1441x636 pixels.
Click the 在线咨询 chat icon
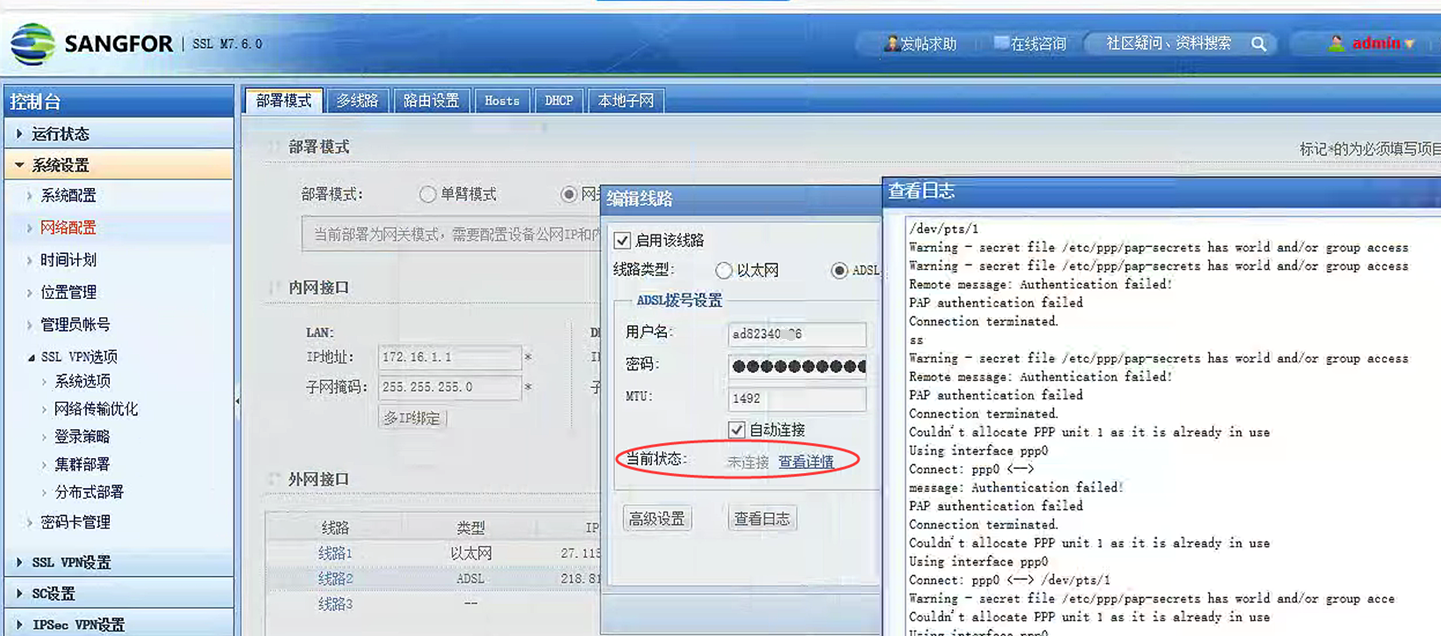pyautogui.click(x=1001, y=43)
